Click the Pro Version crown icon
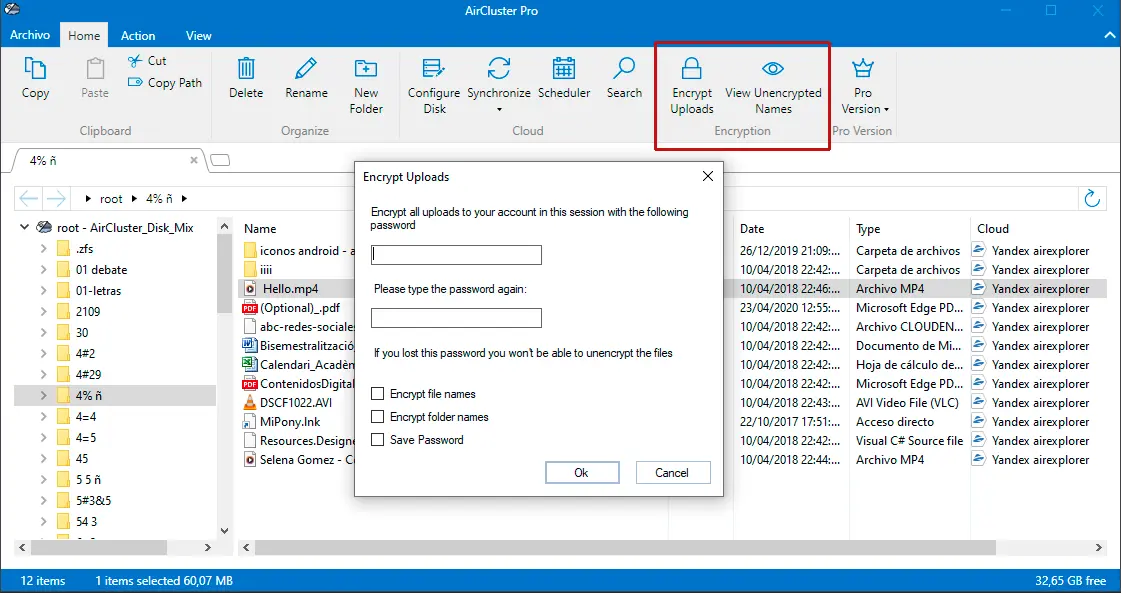Image resolution: width=1121 pixels, height=593 pixels. pyautogui.click(x=863, y=69)
